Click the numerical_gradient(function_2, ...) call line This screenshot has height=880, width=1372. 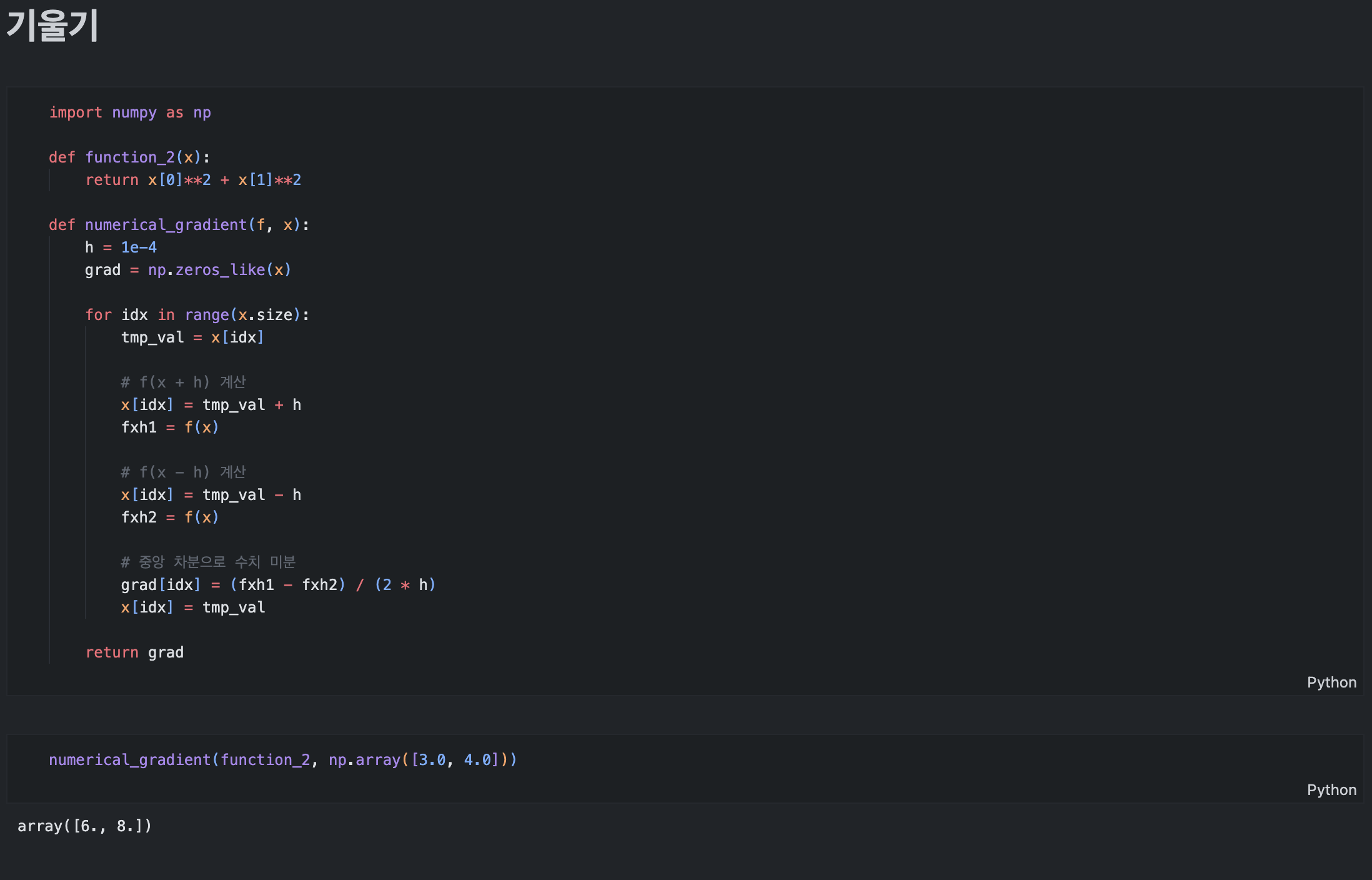pyautogui.click(x=283, y=760)
